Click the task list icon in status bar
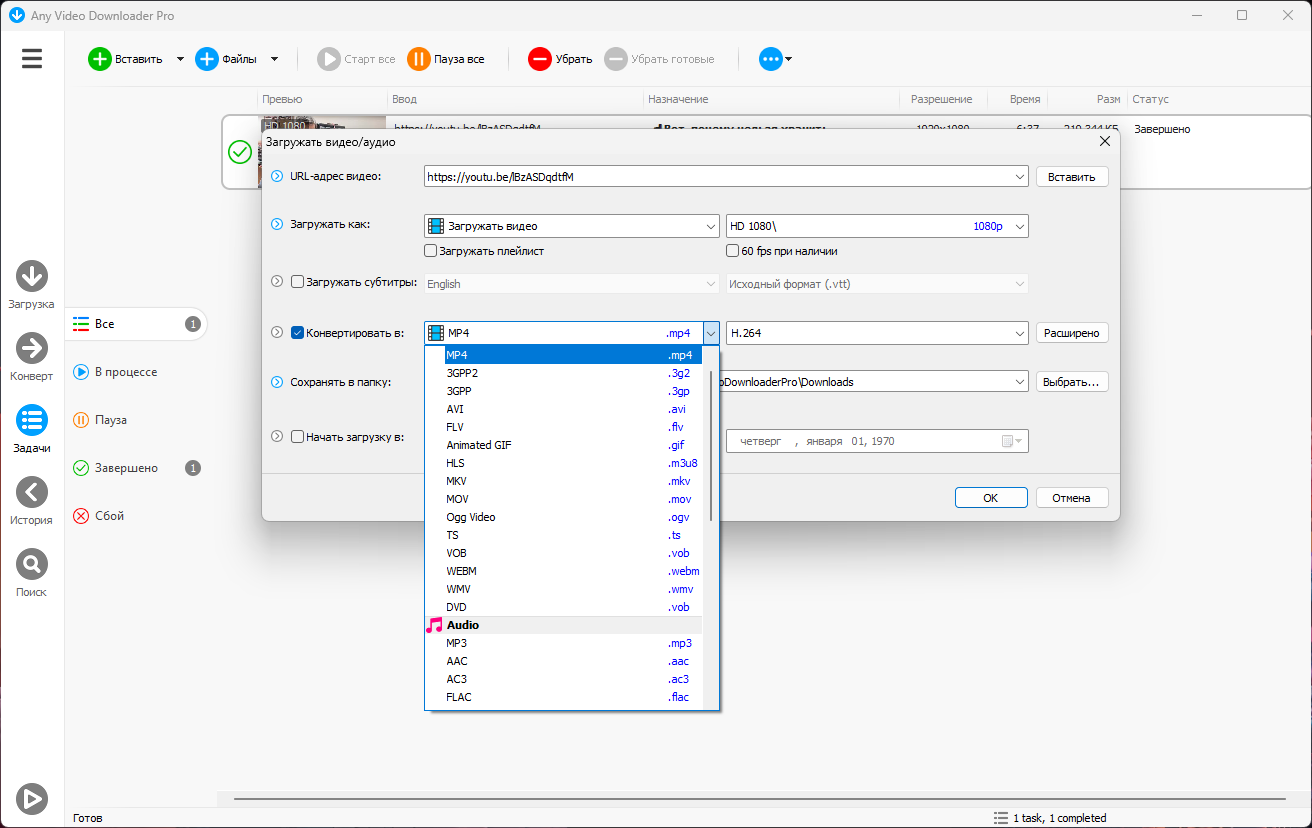Viewport: 1312px width, 828px height. click(x=1001, y=817)
